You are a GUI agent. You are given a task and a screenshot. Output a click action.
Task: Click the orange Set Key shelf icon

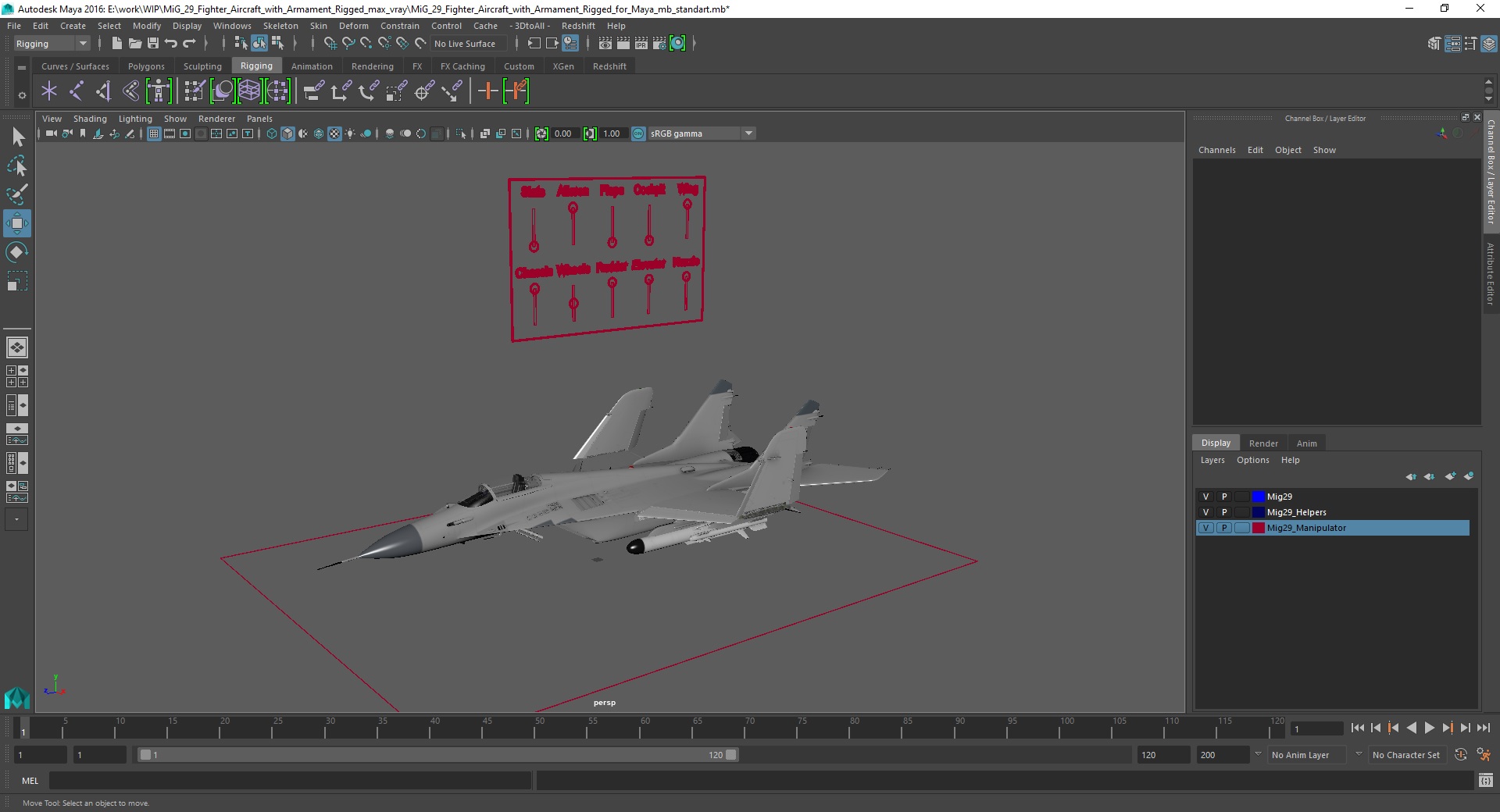coord(487,91)
